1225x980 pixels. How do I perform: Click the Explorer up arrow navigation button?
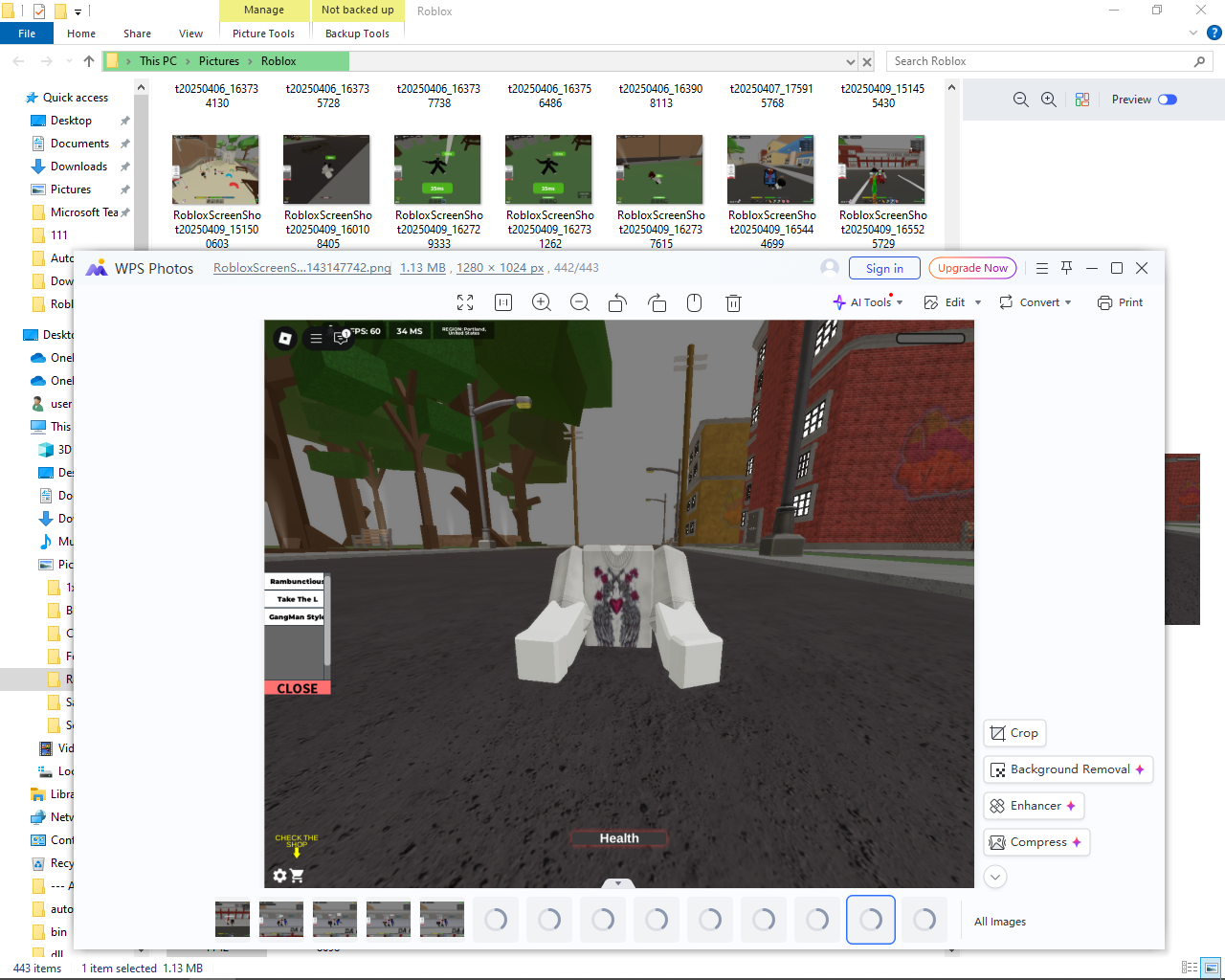click(89, 61)
